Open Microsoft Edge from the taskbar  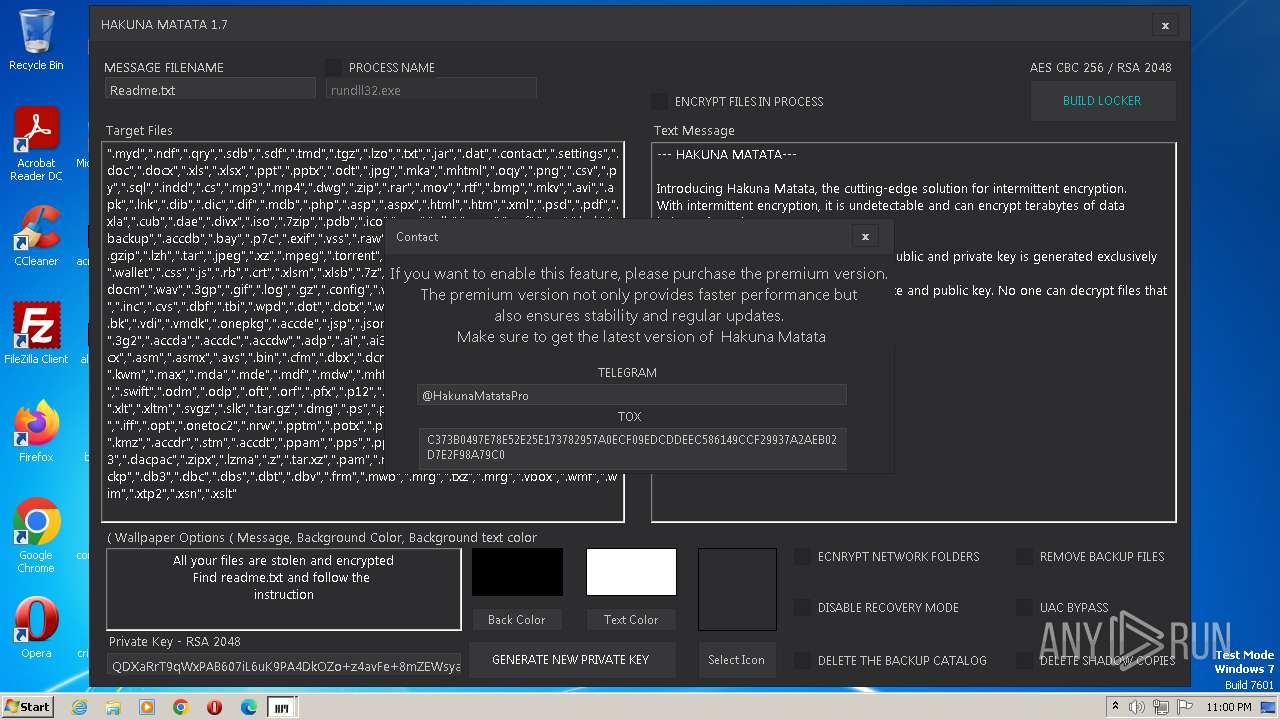click(x=248, y=707)
